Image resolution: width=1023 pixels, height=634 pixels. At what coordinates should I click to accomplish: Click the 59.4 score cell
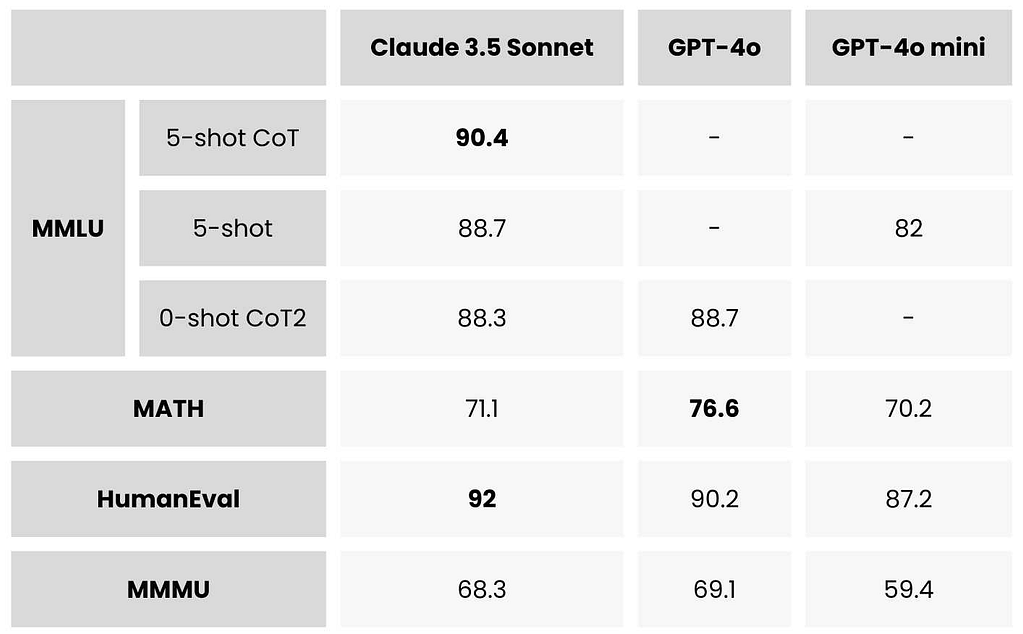click(x=908, y=589)
